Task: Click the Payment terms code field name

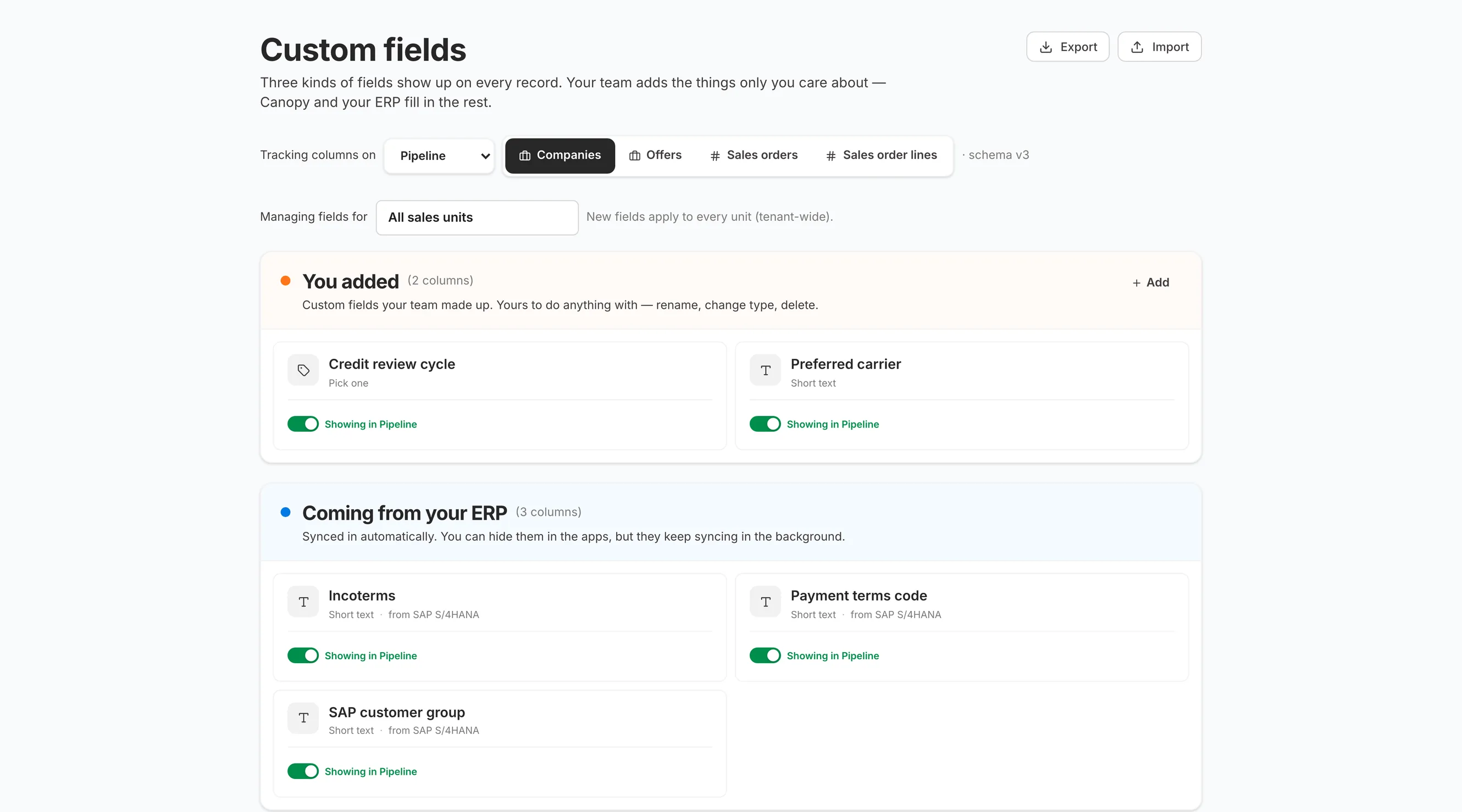Action: click(859, 595)
